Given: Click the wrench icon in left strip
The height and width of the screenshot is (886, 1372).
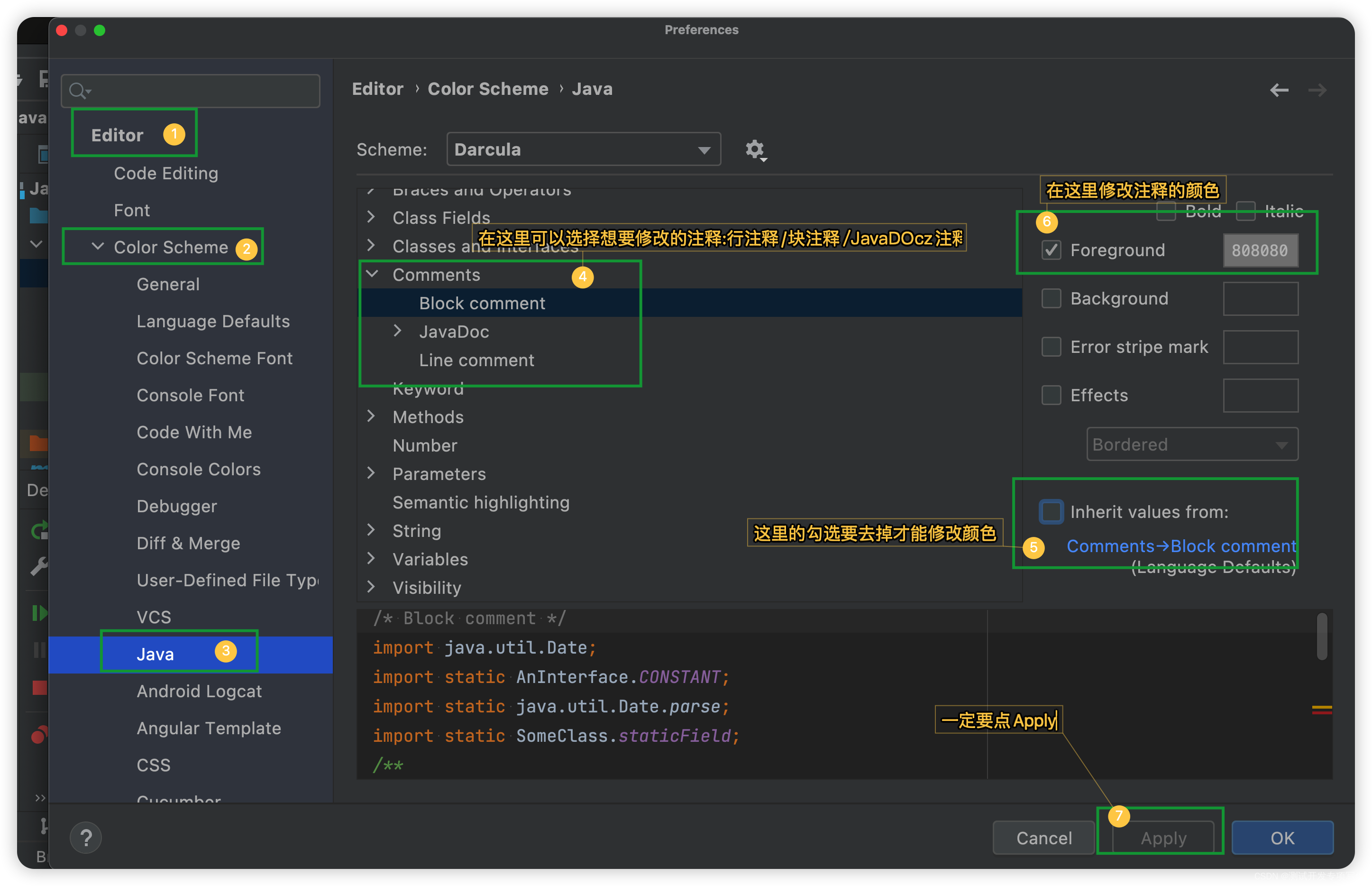Looking at the screenshot, I should pyautogui.click(x=39, y=567).
